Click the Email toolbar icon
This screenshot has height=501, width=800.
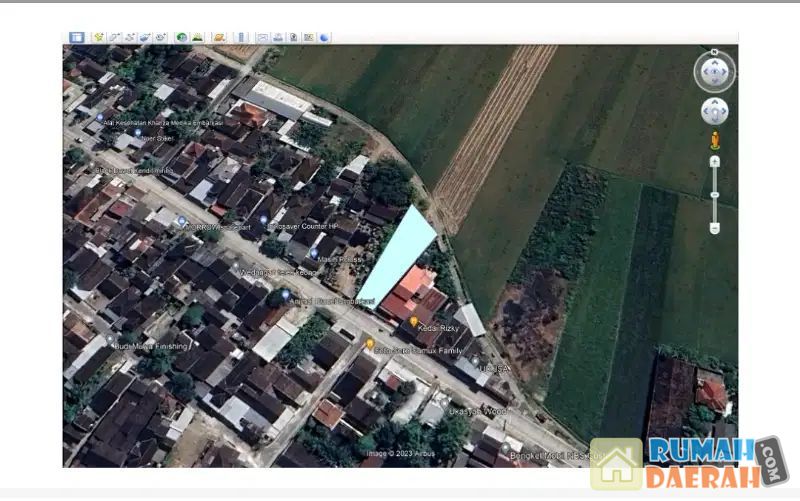coord(262,37)
